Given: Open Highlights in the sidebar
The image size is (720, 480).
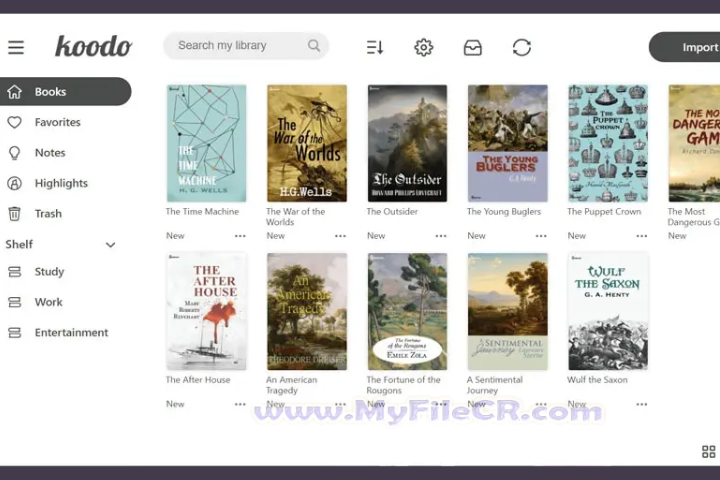Looking at the screenshot, I should click(x=61, y=183).
